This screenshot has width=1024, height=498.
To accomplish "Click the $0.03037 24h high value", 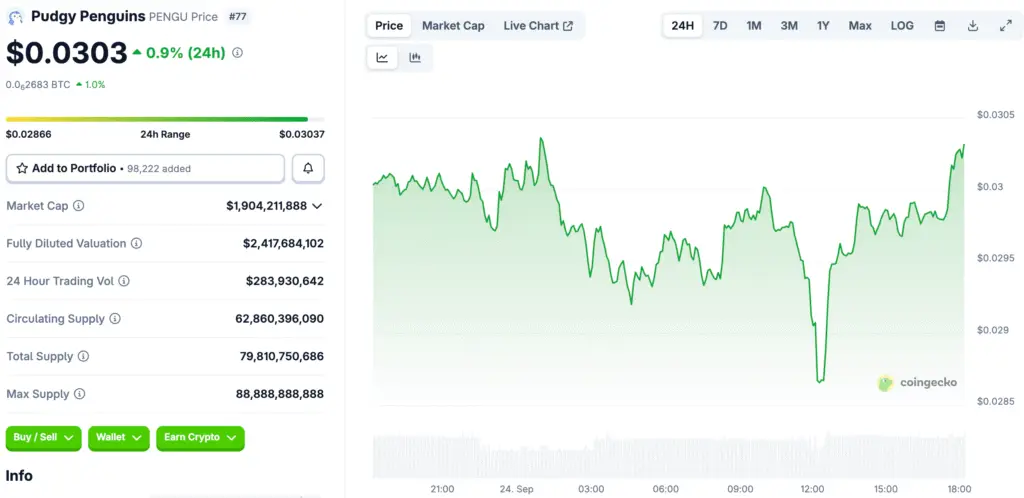I will click(x=302, y=134).
